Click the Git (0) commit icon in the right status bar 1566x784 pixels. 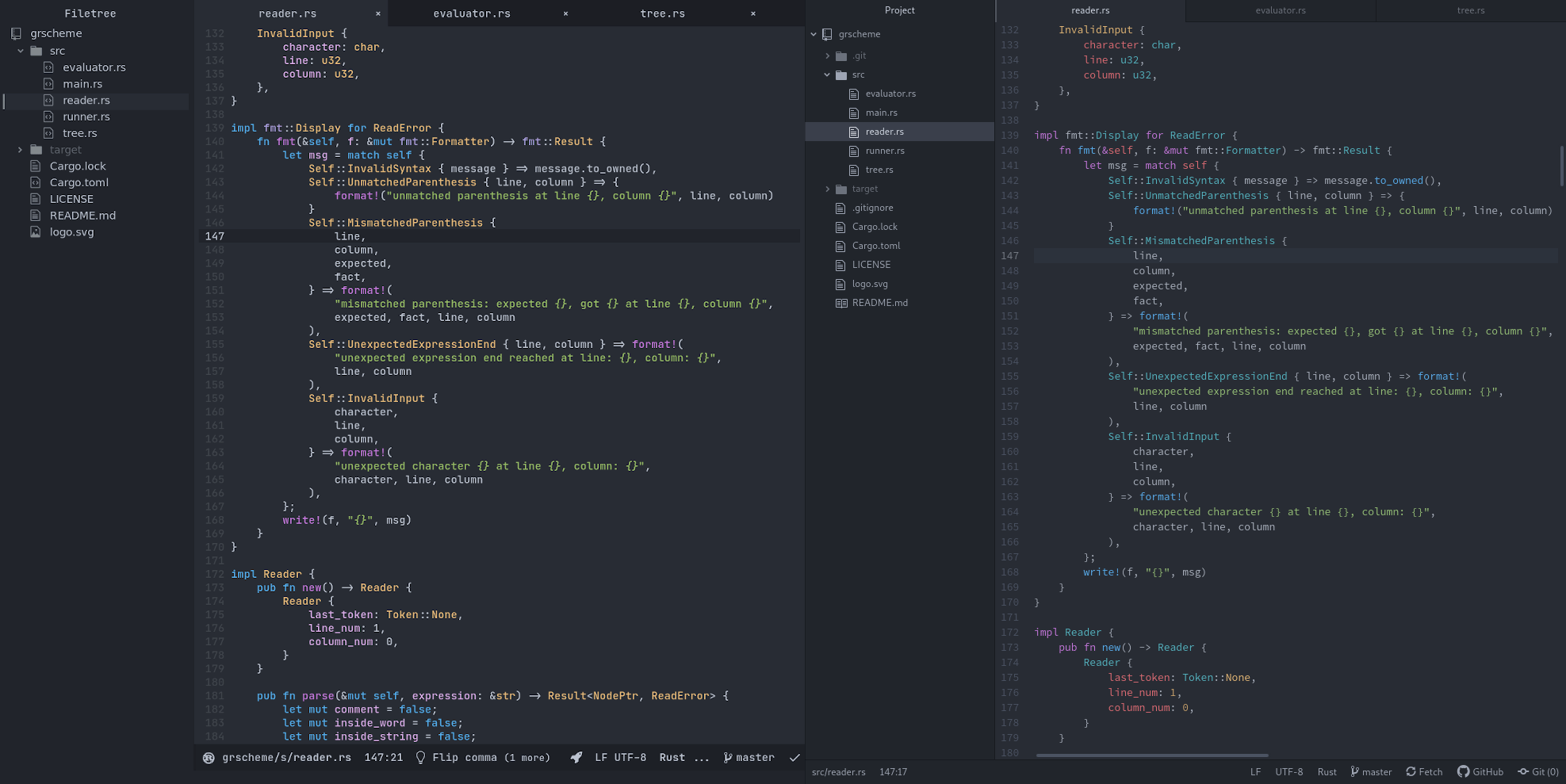pyautogui.click(x=1523, y=772)
